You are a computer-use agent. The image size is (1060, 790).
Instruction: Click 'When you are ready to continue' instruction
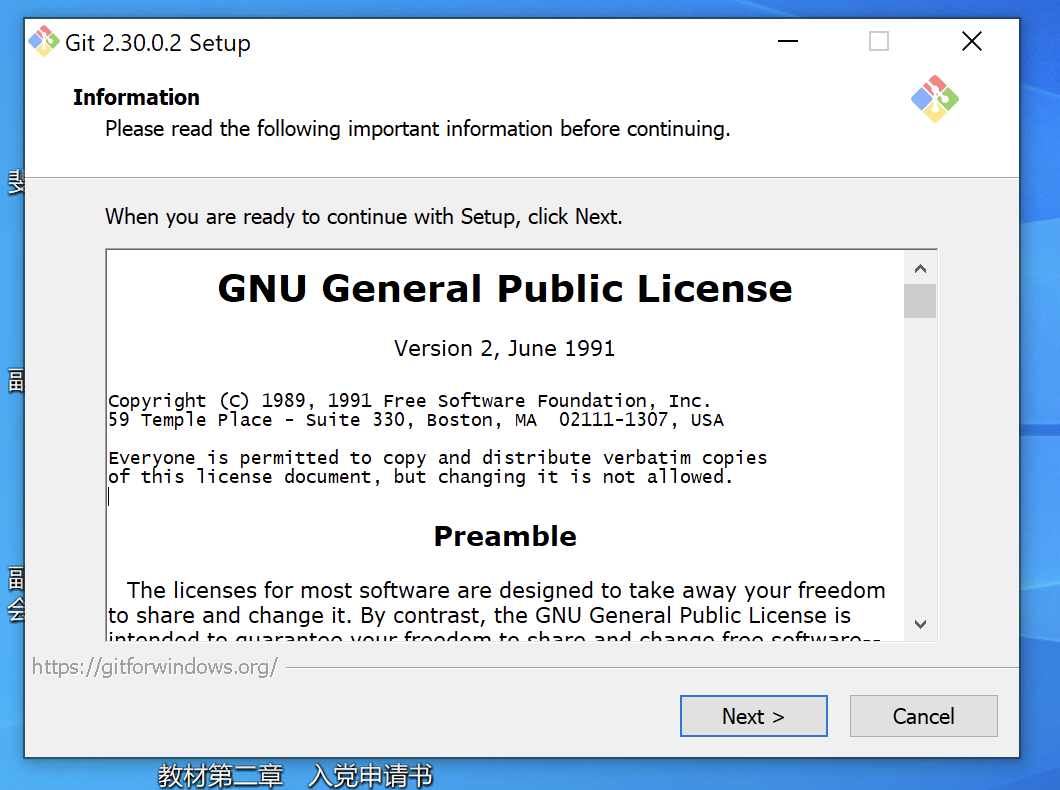[x=364, y=216]
